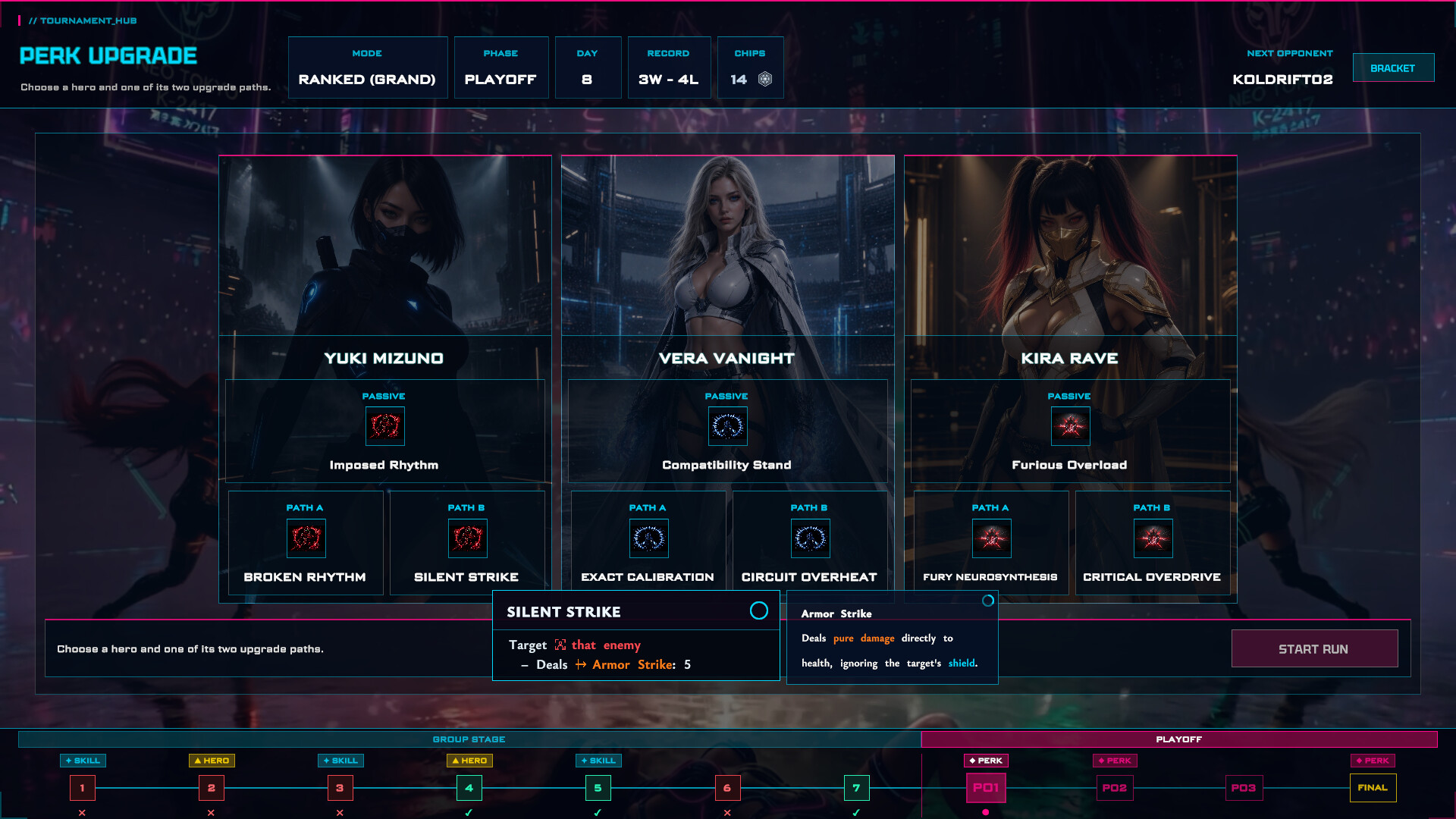Click group stage day 4 marker
Viewport: 1456px width, 819px height.
[x=469, y=788]
